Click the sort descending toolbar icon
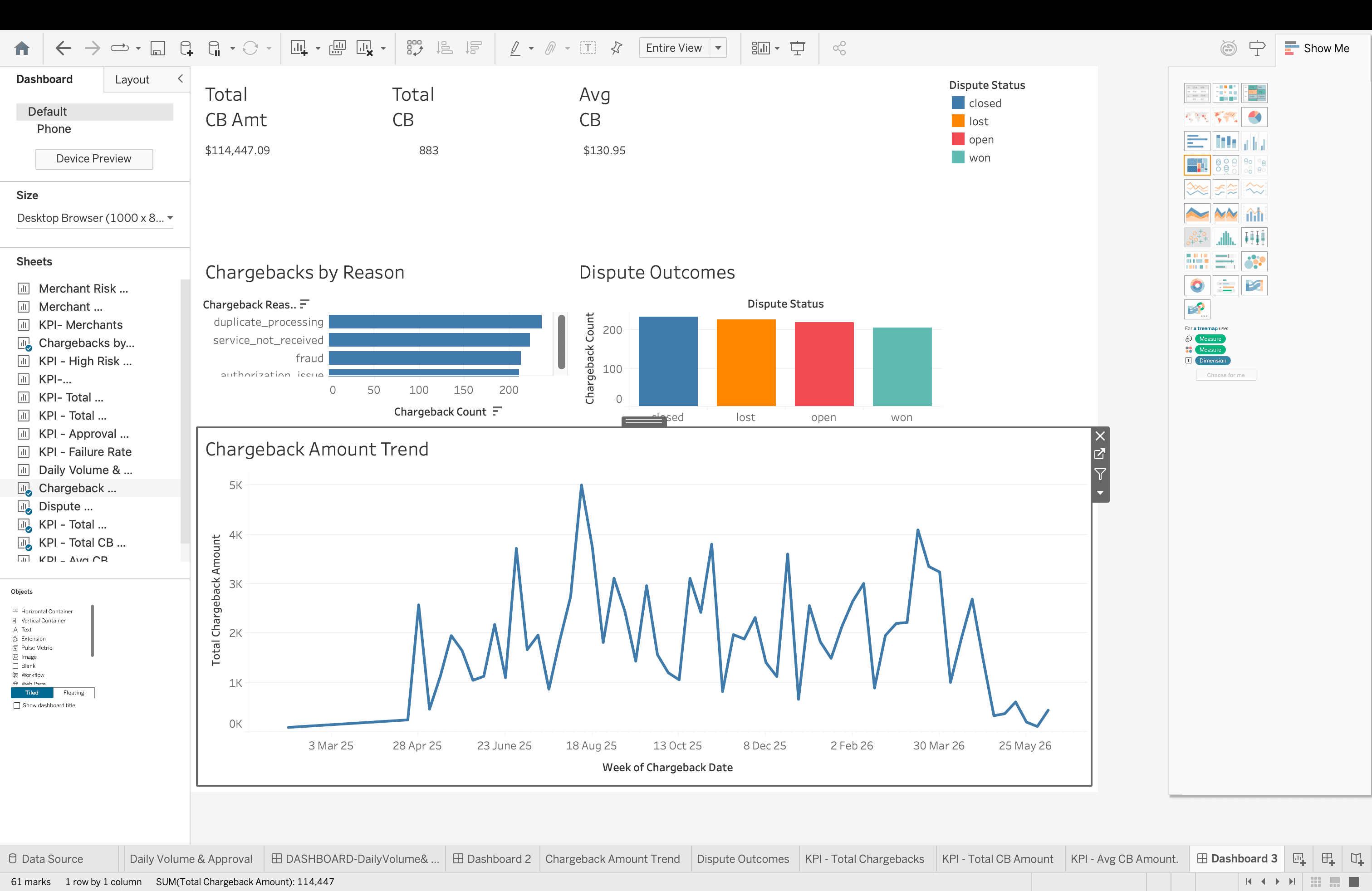Viewport: 1372px width, 891px height. click(473, 48)
